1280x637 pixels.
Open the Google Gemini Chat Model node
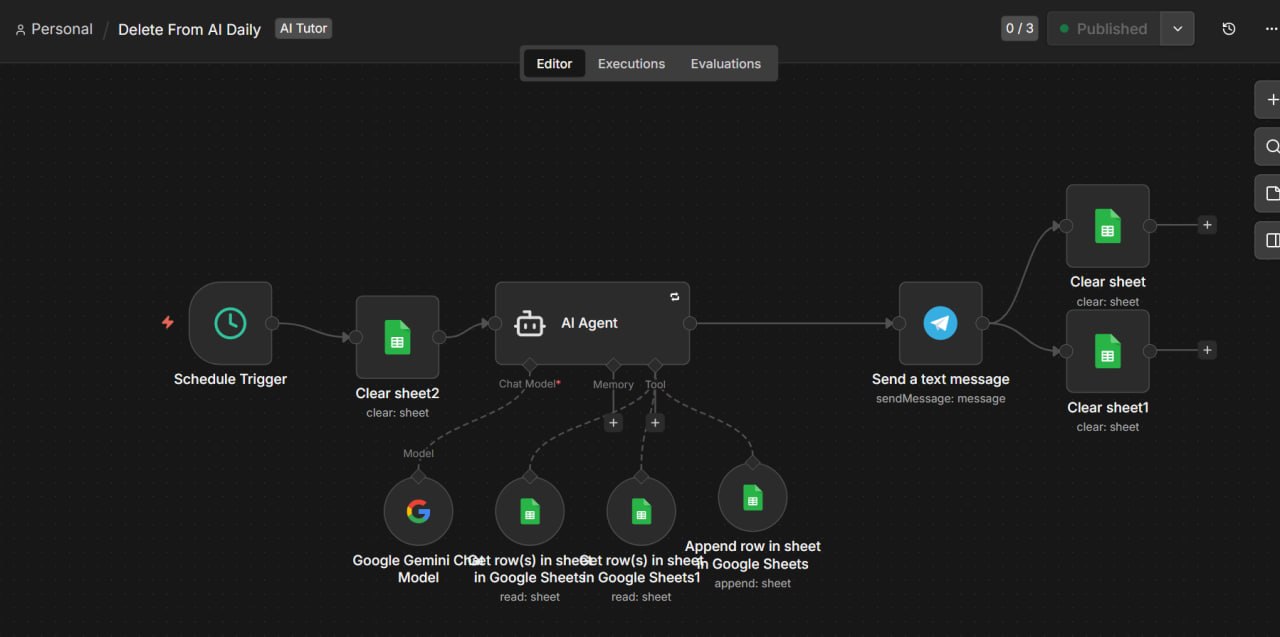(418, 511)
